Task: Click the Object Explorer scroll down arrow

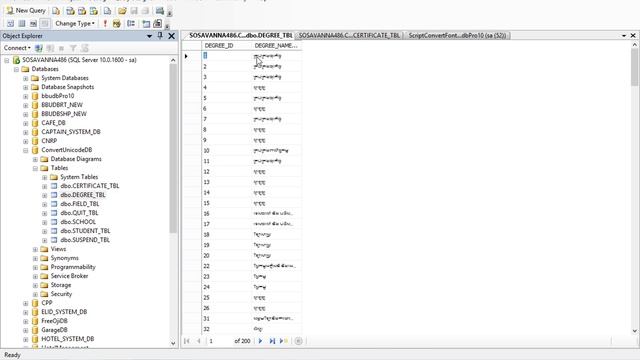Action: point(173,343)
